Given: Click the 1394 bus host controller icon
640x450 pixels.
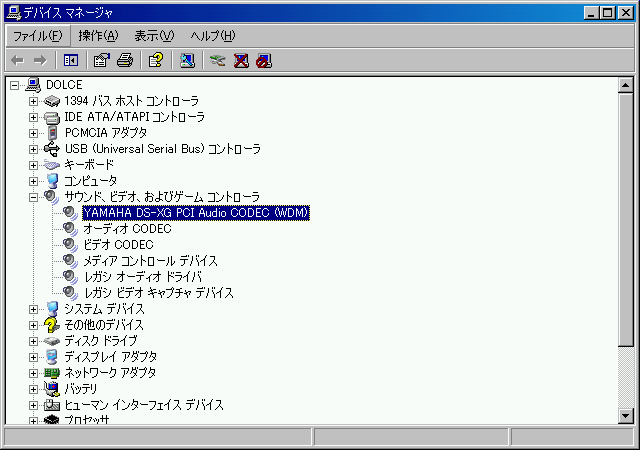Looking at the screenshot, I should (52, 101).
